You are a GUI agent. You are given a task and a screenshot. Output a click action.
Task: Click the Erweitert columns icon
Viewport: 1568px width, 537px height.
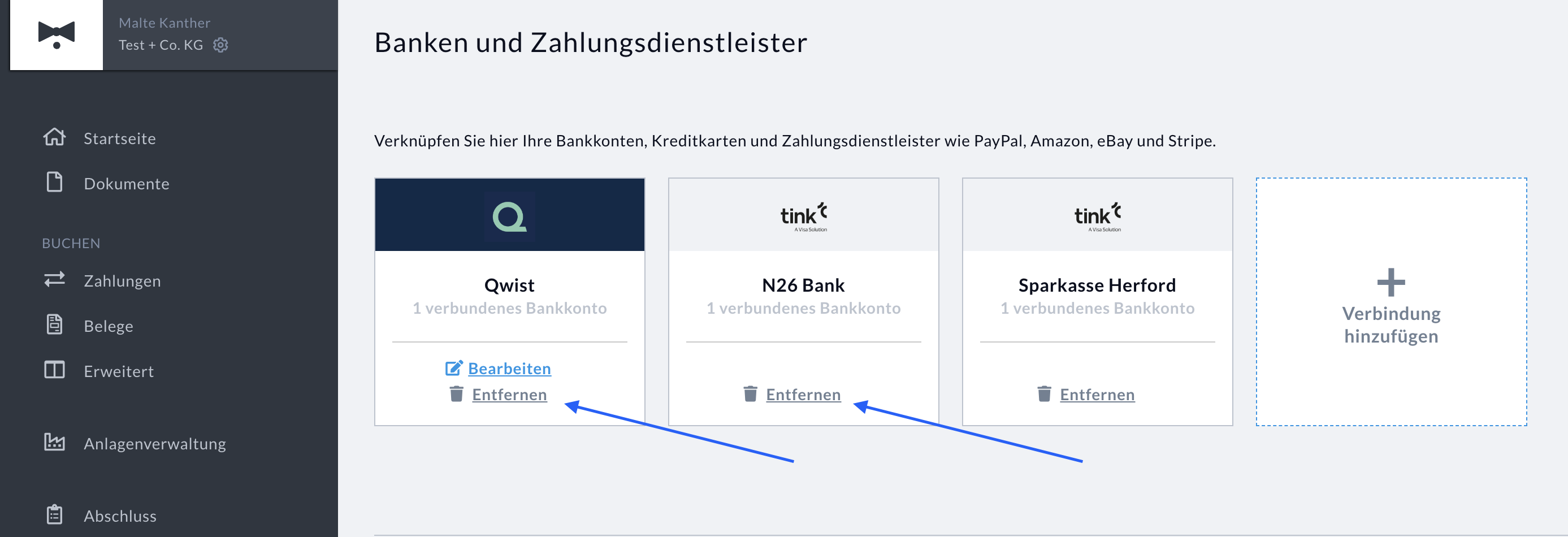54,370
